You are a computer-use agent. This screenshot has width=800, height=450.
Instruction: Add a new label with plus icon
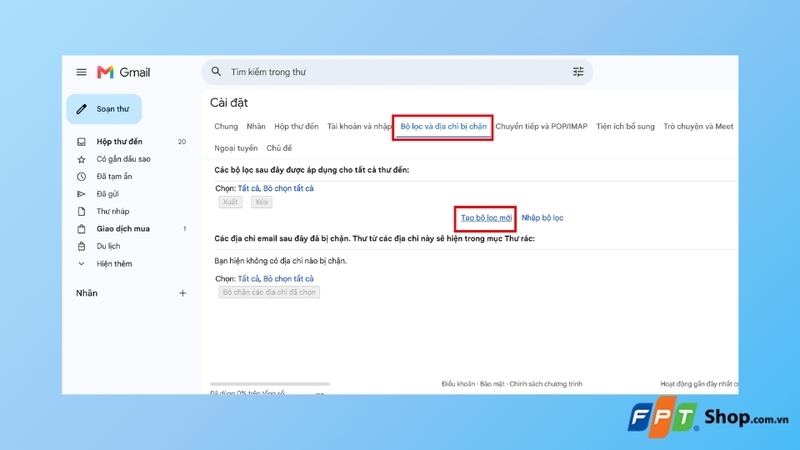[183, 293]
